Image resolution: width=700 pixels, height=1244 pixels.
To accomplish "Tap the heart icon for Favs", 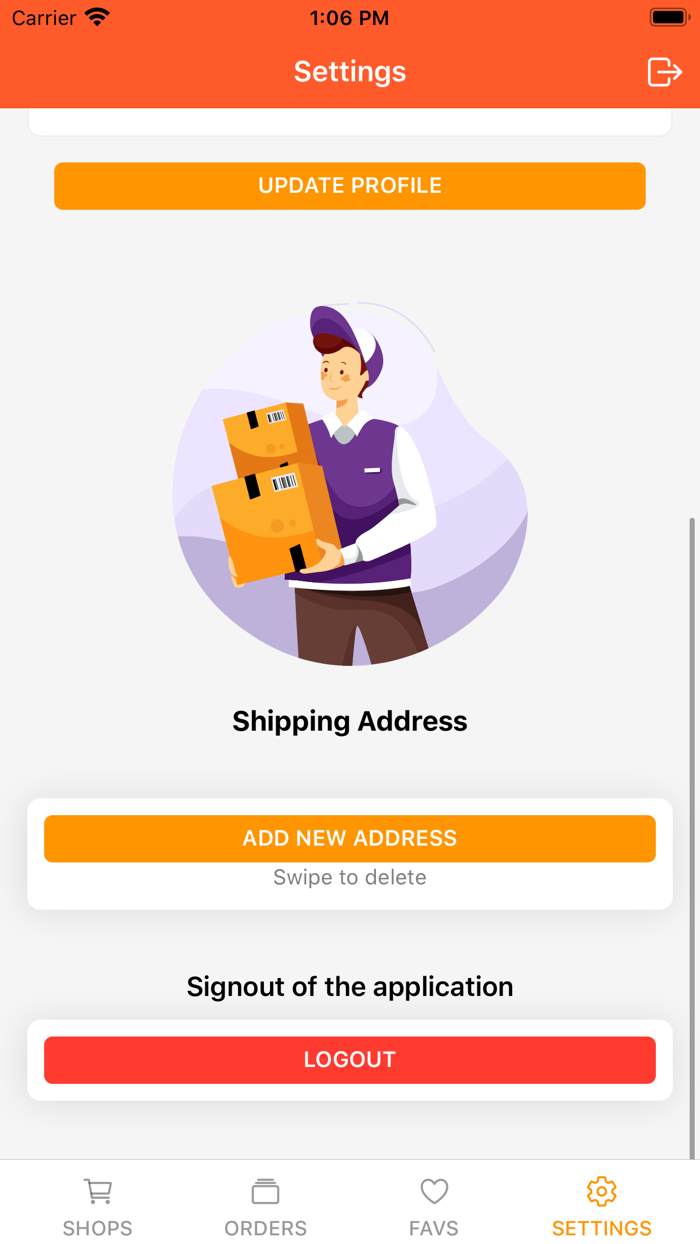I will click(434, 1191).
